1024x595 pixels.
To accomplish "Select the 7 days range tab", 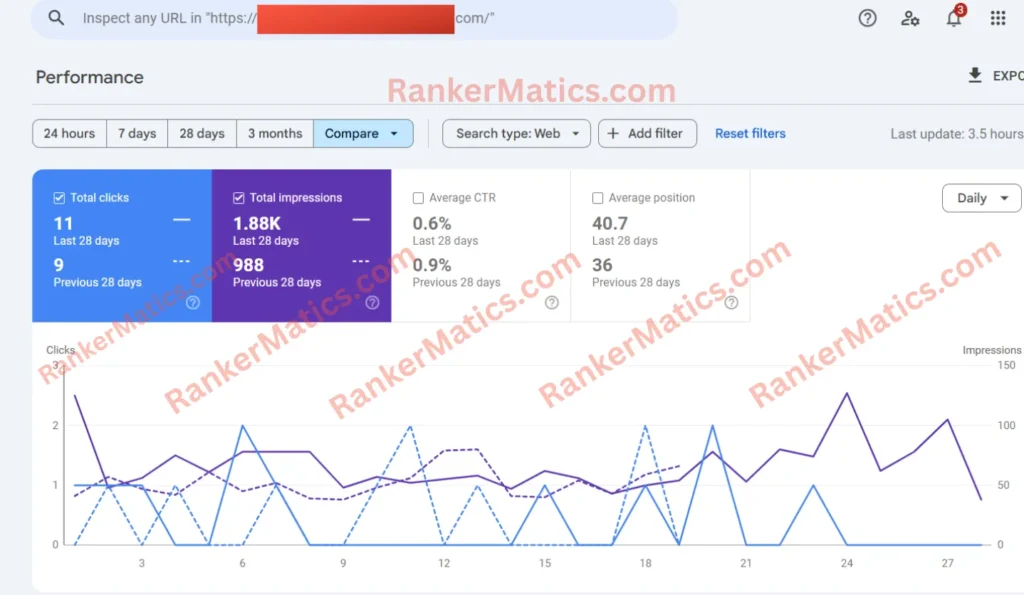I will pyautogui.click(x=137, y=133).
